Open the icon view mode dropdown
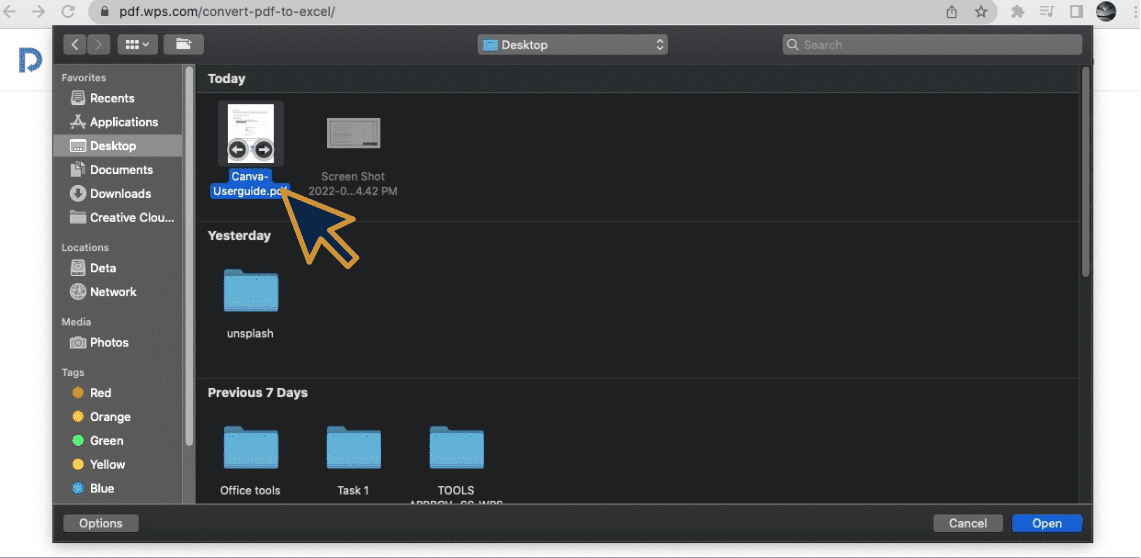 pyautogui.click(x=137, y=44)
